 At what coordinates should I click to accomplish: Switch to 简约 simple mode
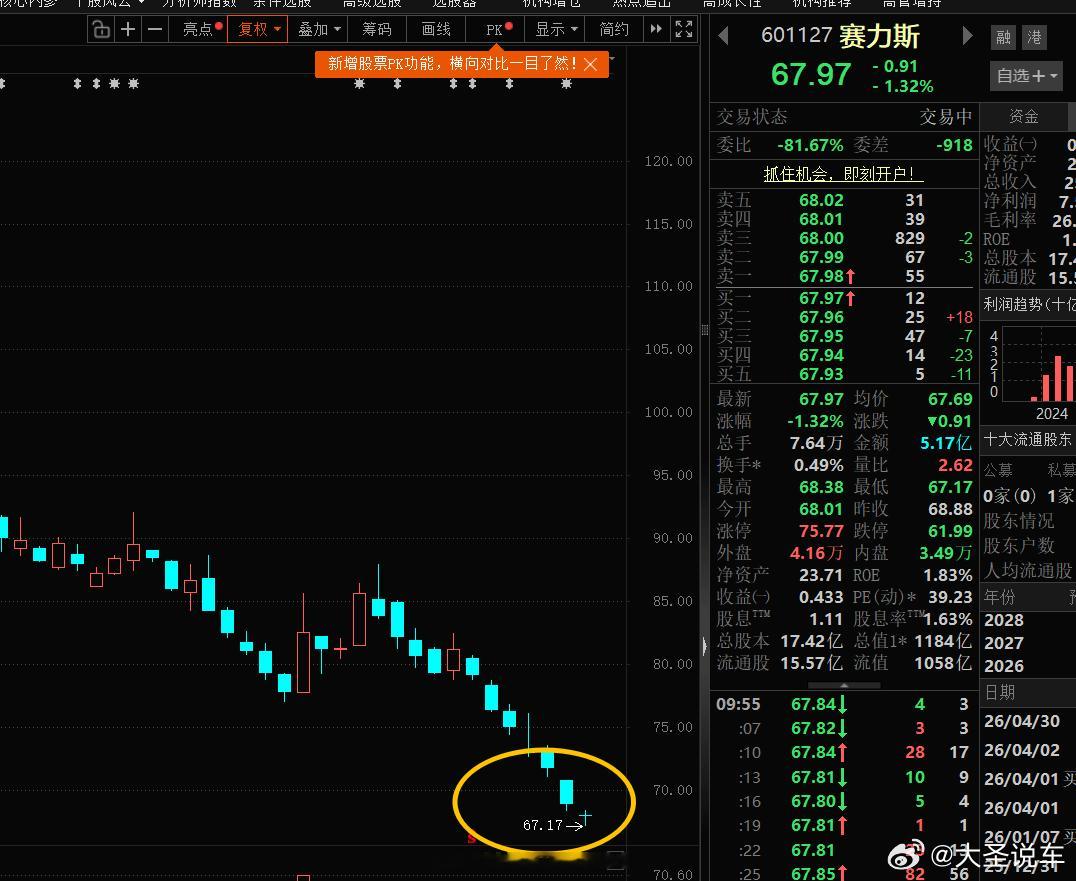[613, 30]
